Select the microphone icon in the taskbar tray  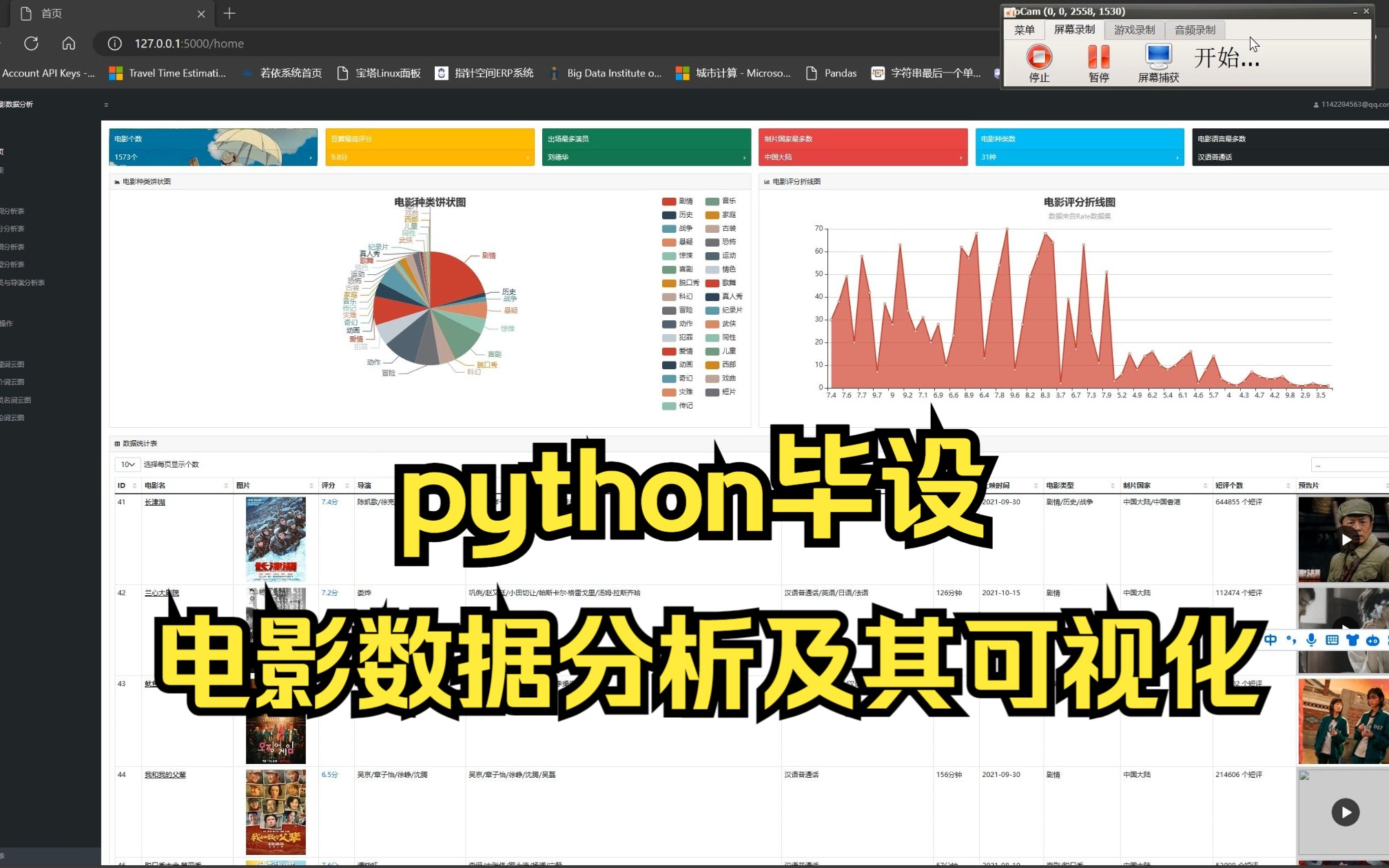(1311, 640)
